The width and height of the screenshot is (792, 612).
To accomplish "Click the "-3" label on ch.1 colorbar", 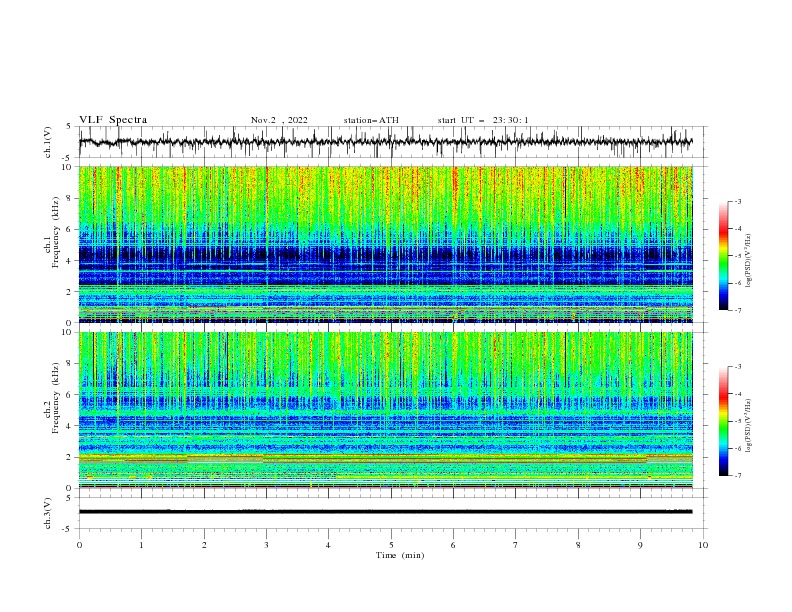I will [x=738, y=201].
